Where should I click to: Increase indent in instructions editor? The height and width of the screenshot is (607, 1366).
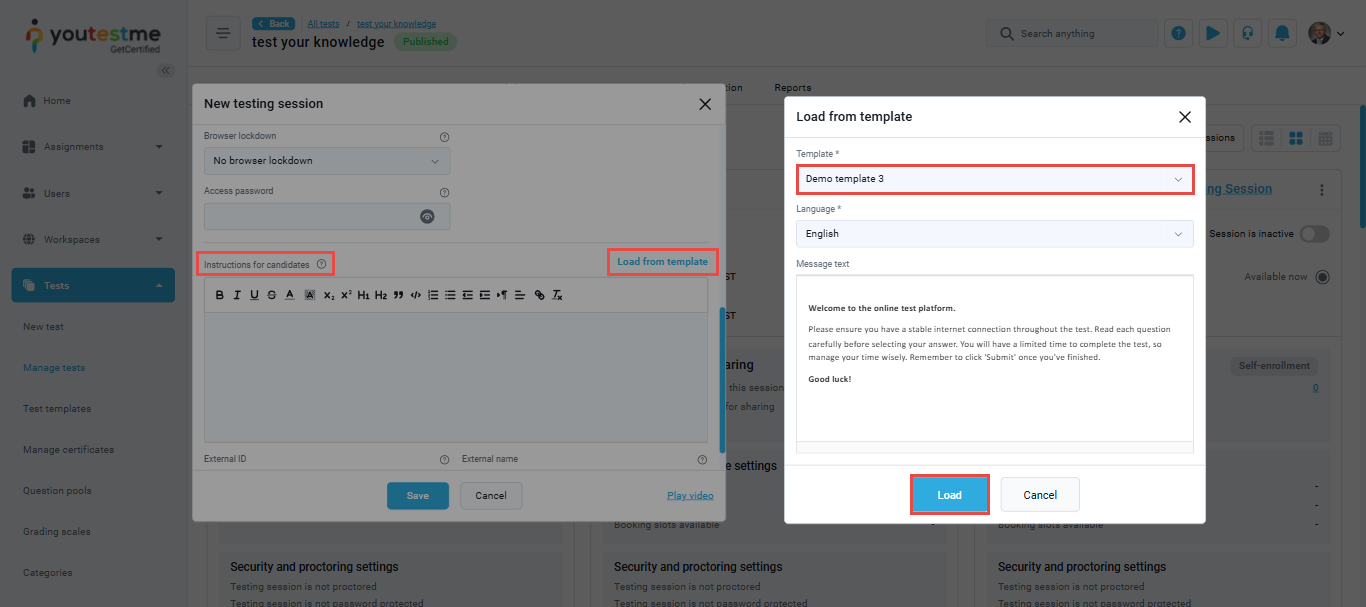485,295
